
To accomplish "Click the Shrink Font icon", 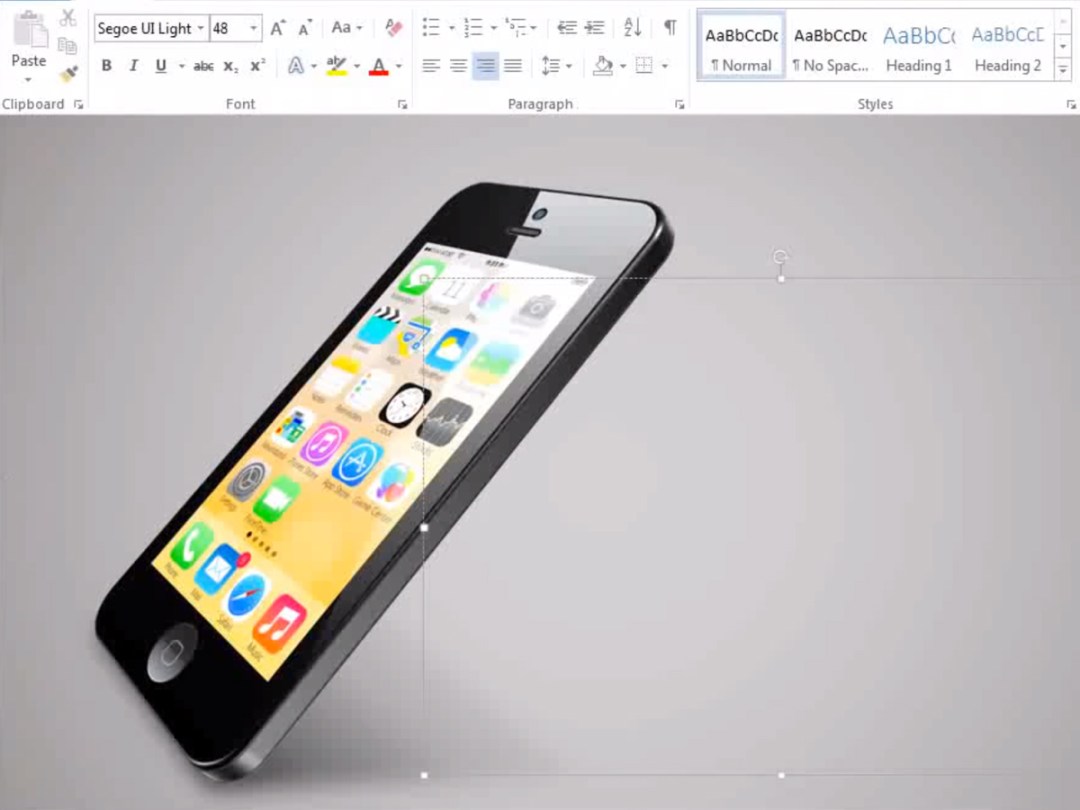I will 305,28.
